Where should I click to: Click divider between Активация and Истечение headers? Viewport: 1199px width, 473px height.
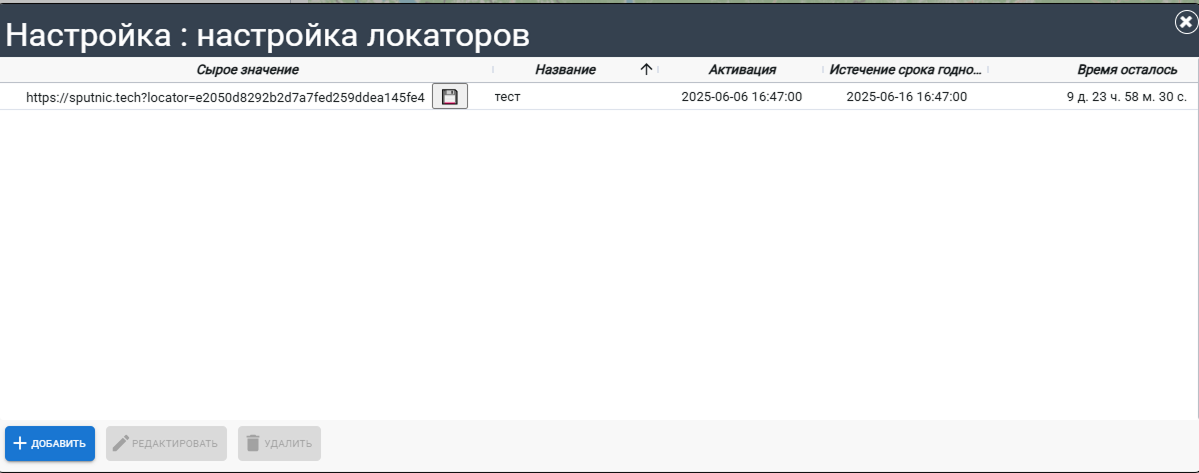click(824, 70)
